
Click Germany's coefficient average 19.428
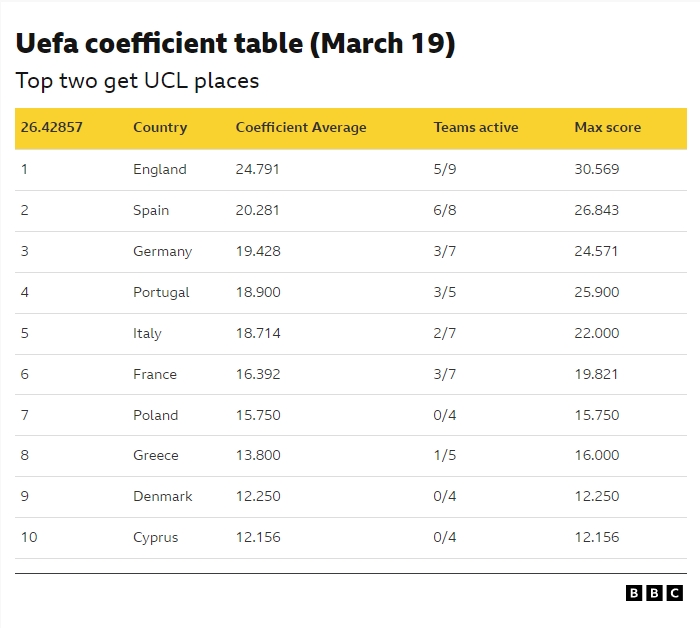pos(258,252)
